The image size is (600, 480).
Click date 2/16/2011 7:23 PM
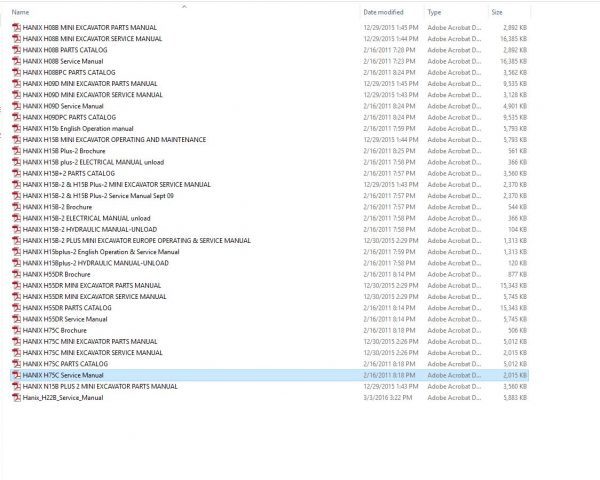point(389,61)
